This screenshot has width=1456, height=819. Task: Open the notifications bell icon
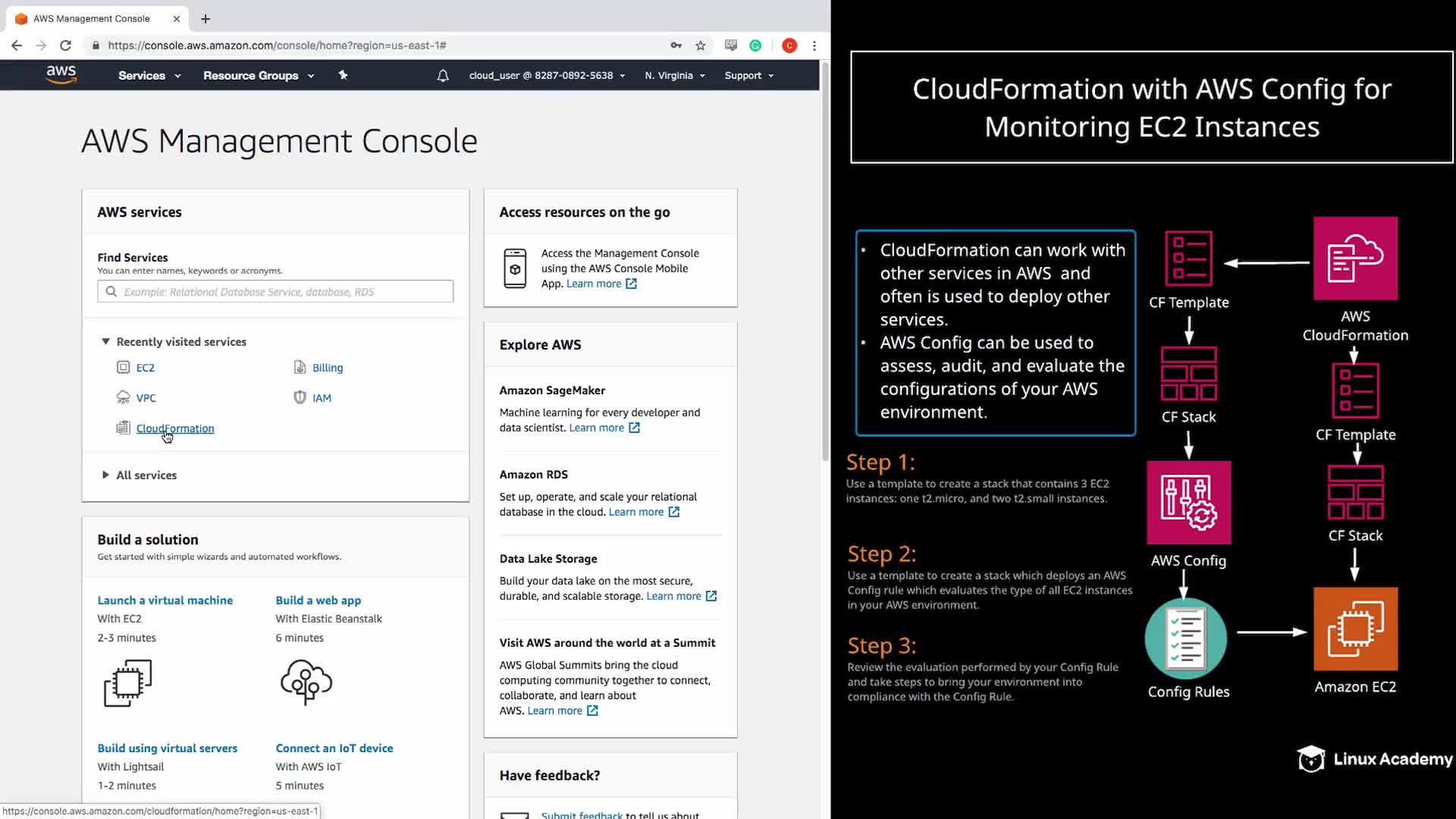[x=443, y=76]
